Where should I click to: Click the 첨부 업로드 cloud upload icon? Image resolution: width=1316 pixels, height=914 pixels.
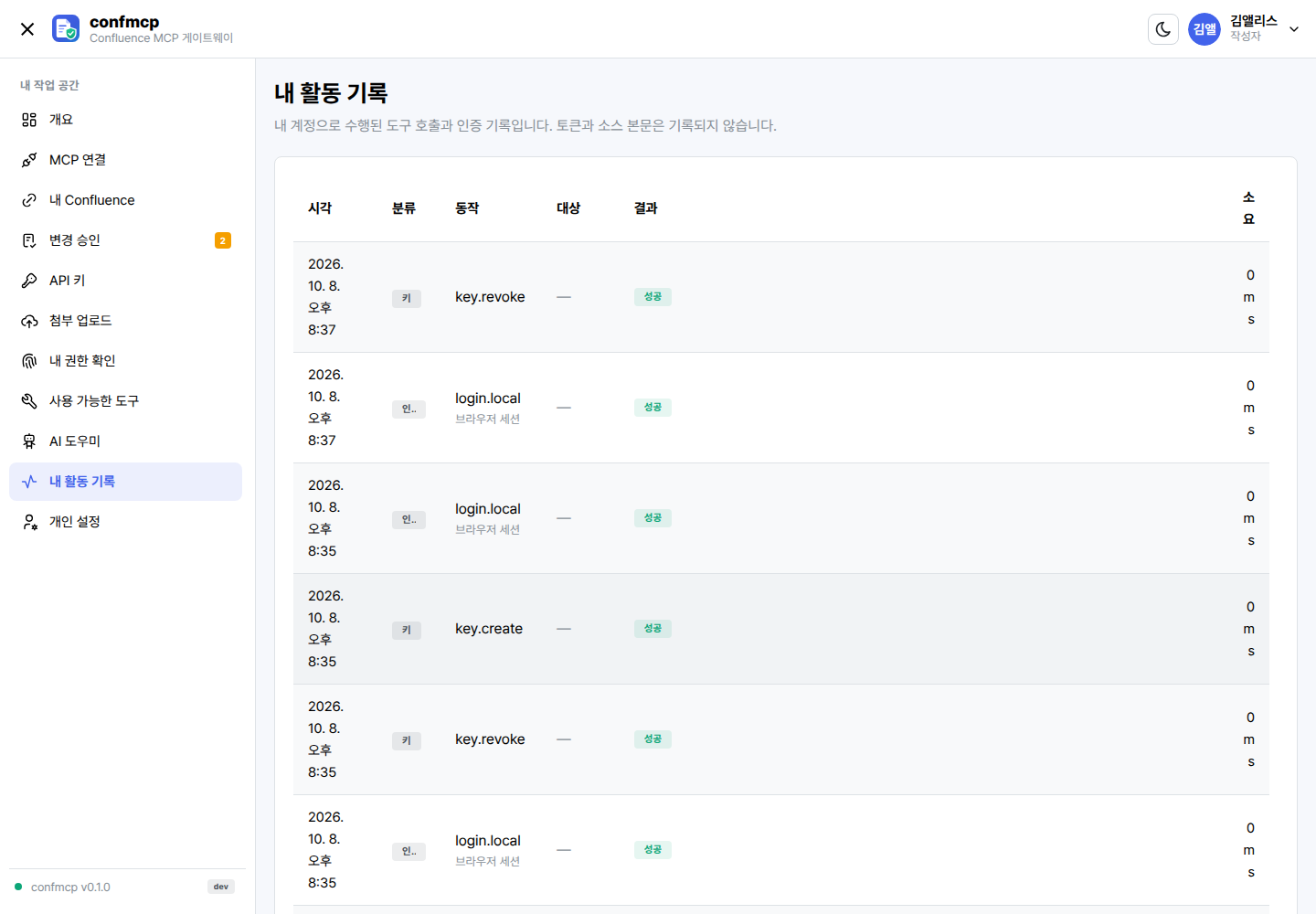[x=29, y=321]
